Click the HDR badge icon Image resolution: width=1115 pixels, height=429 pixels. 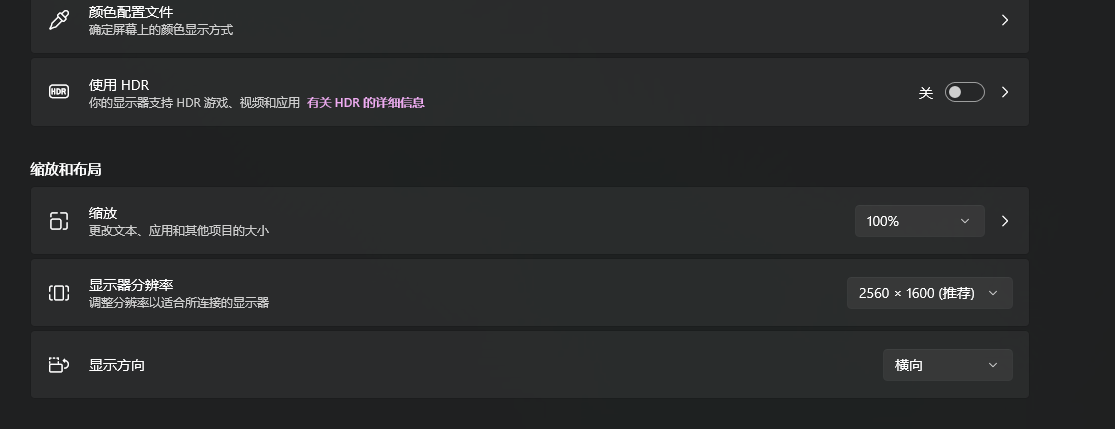[59, 91]
